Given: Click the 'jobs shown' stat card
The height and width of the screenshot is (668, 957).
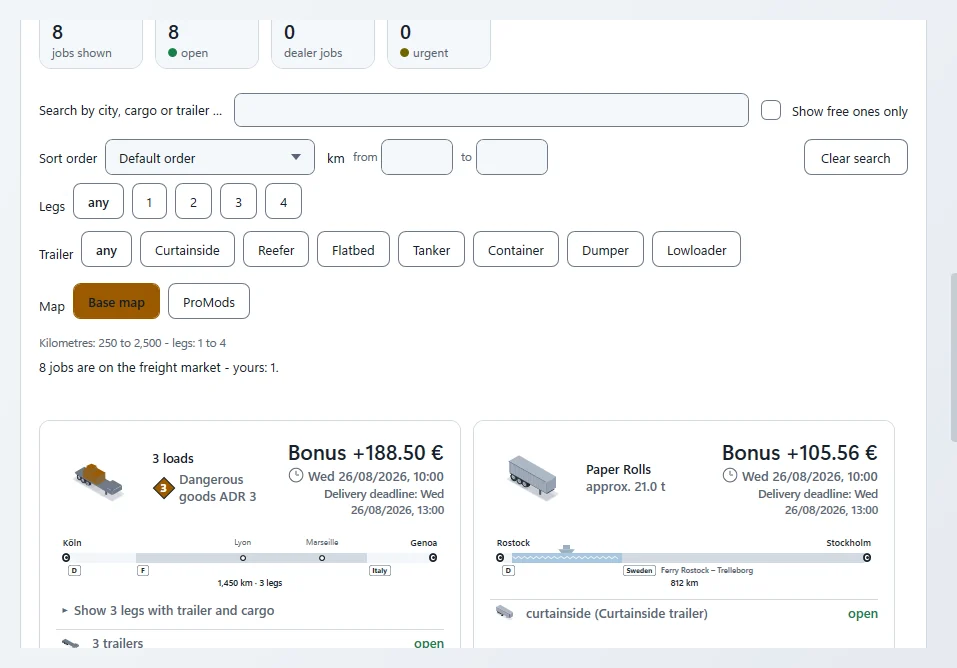Looking at the screenshot, I should pyautogui.click(x=91, y=44).
